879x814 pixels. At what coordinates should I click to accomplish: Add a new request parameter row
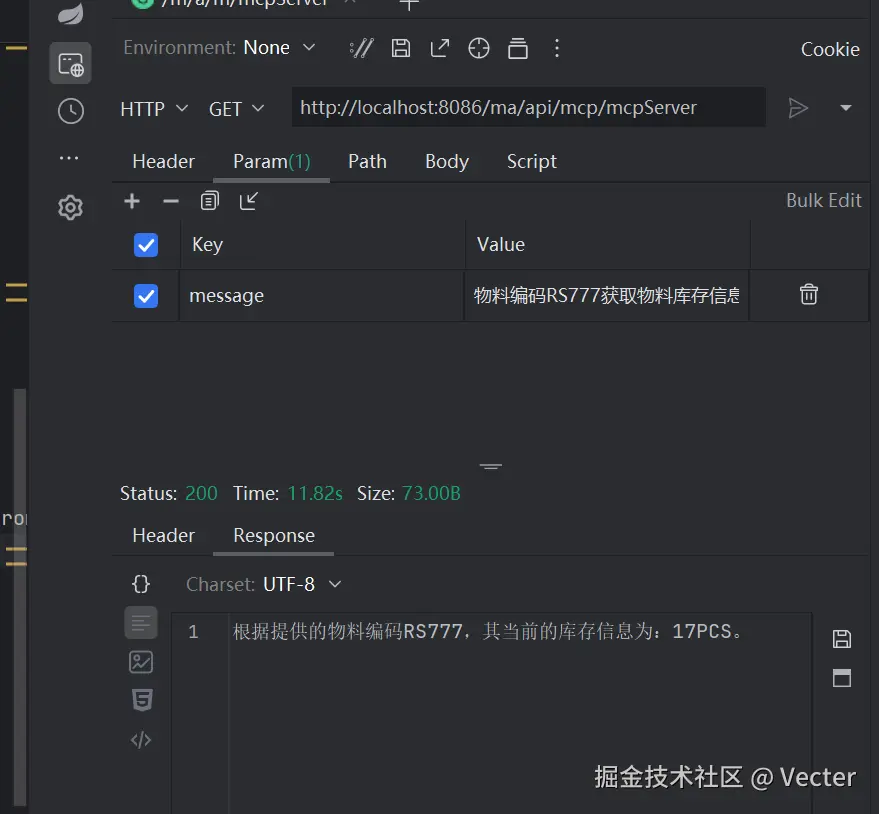[131, 200]
